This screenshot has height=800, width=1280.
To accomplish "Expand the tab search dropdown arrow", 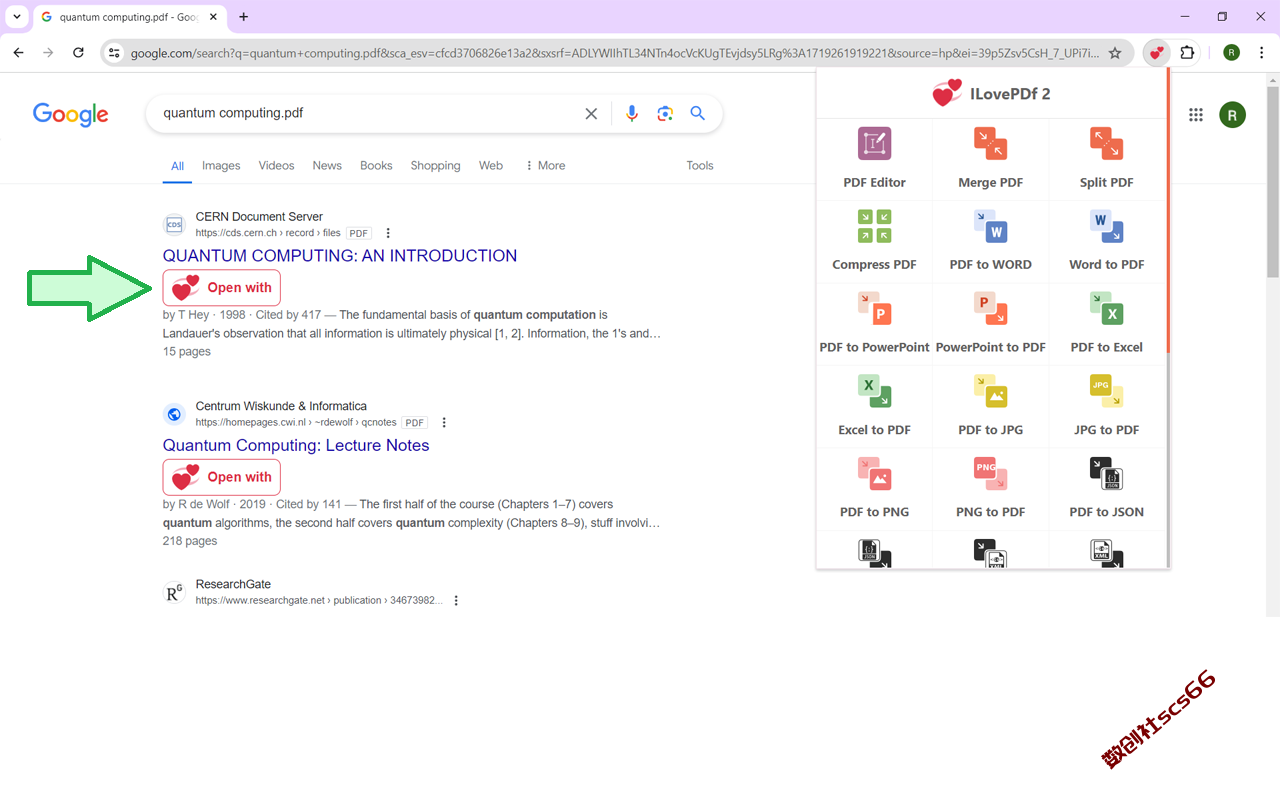I will [17, 17].
